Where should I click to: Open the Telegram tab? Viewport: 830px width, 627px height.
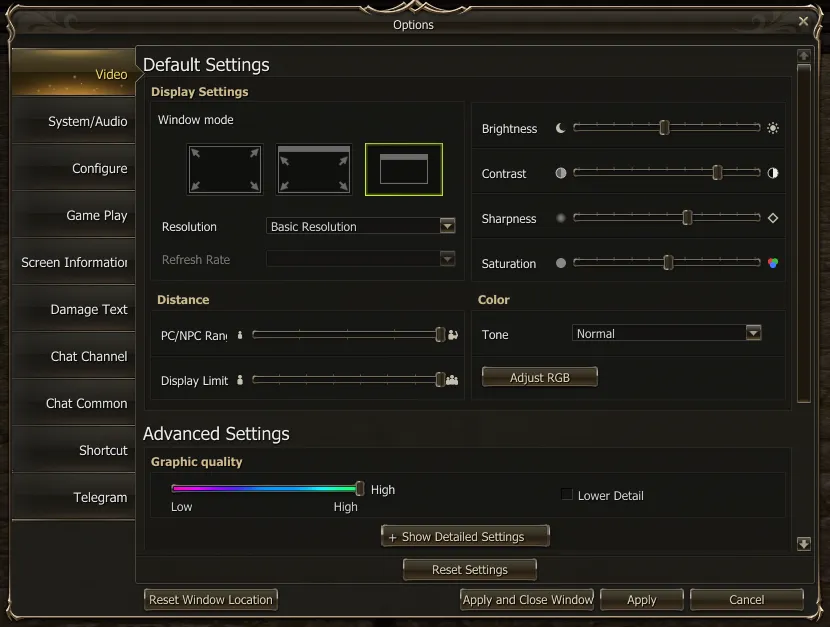pos(73,497)
